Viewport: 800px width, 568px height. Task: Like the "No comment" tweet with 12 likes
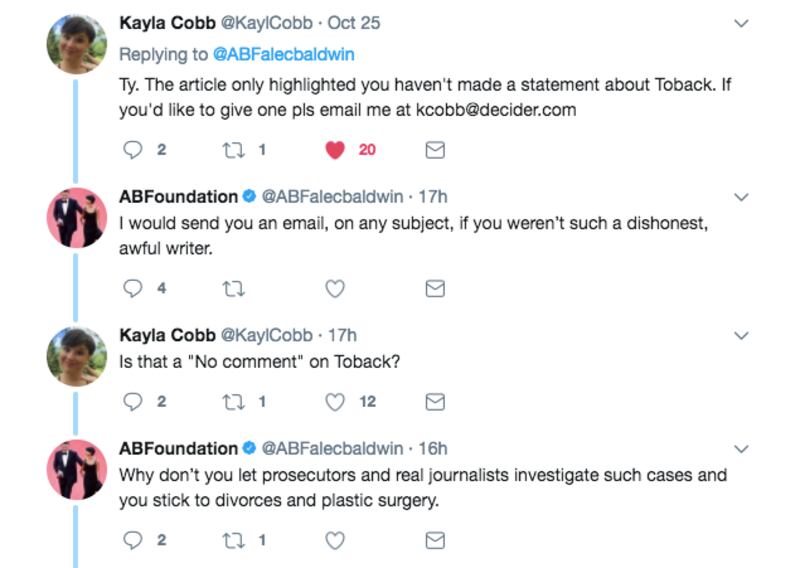(336, 402)
